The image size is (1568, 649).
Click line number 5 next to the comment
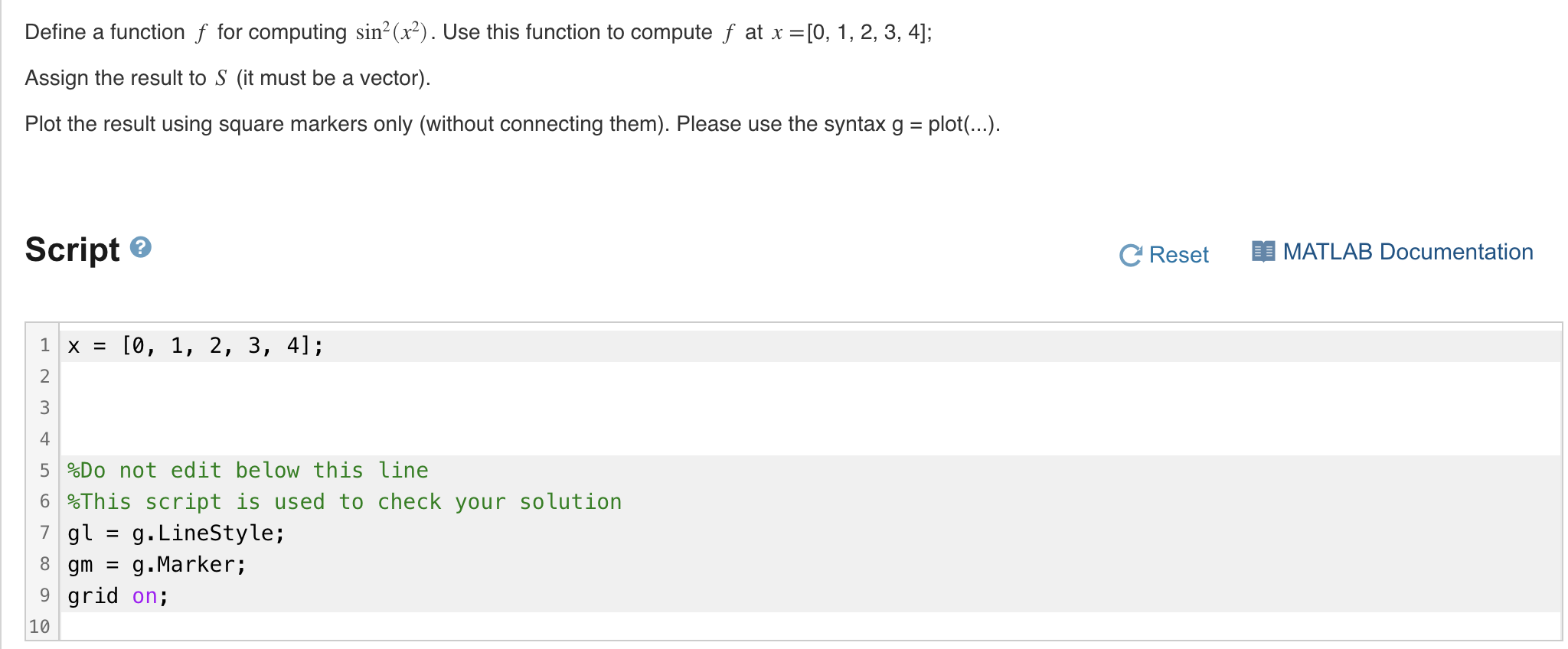tap(44, 470)
